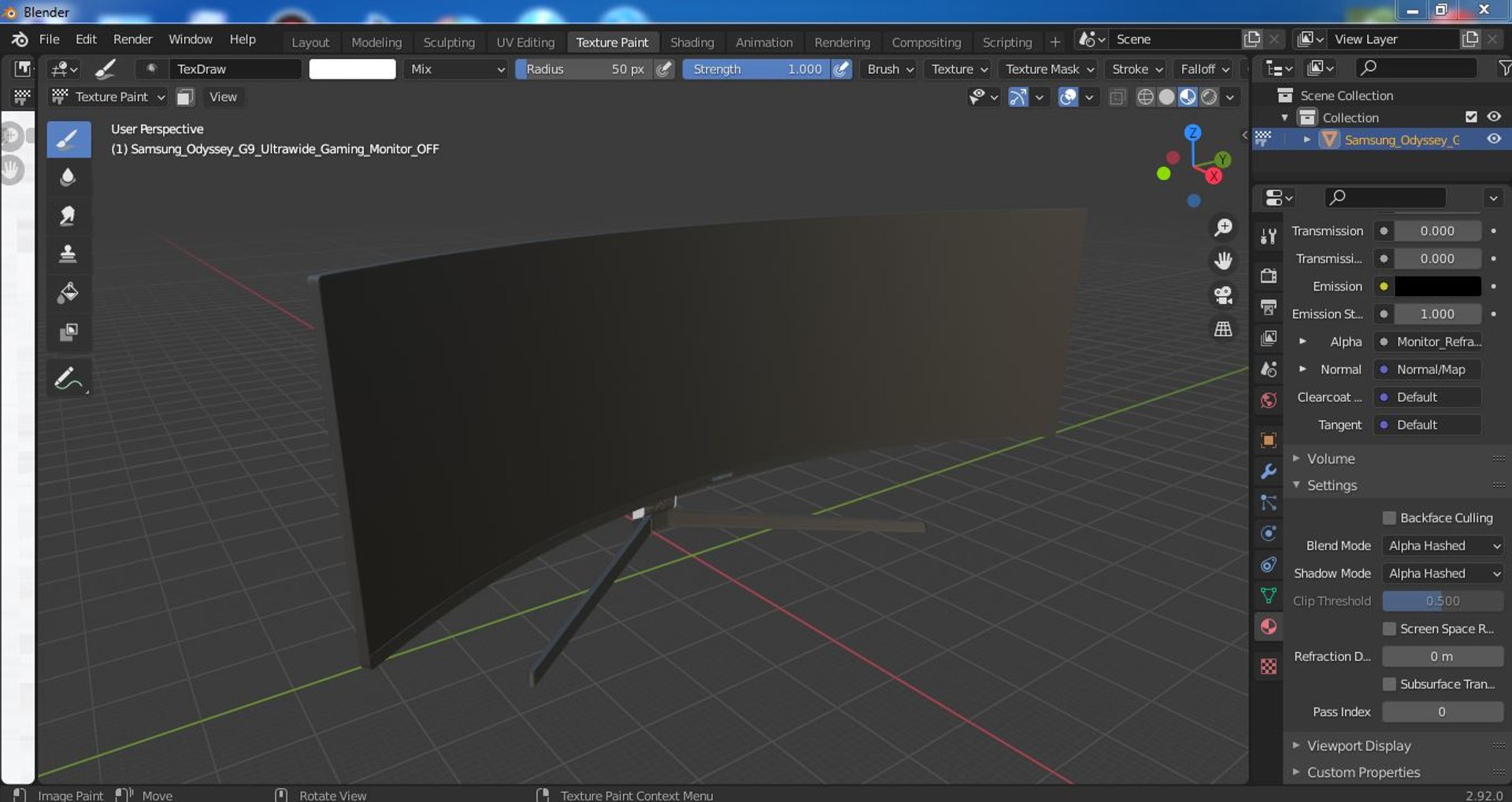Open the Modifier properties wrench tab

(x=1268, y=471)
